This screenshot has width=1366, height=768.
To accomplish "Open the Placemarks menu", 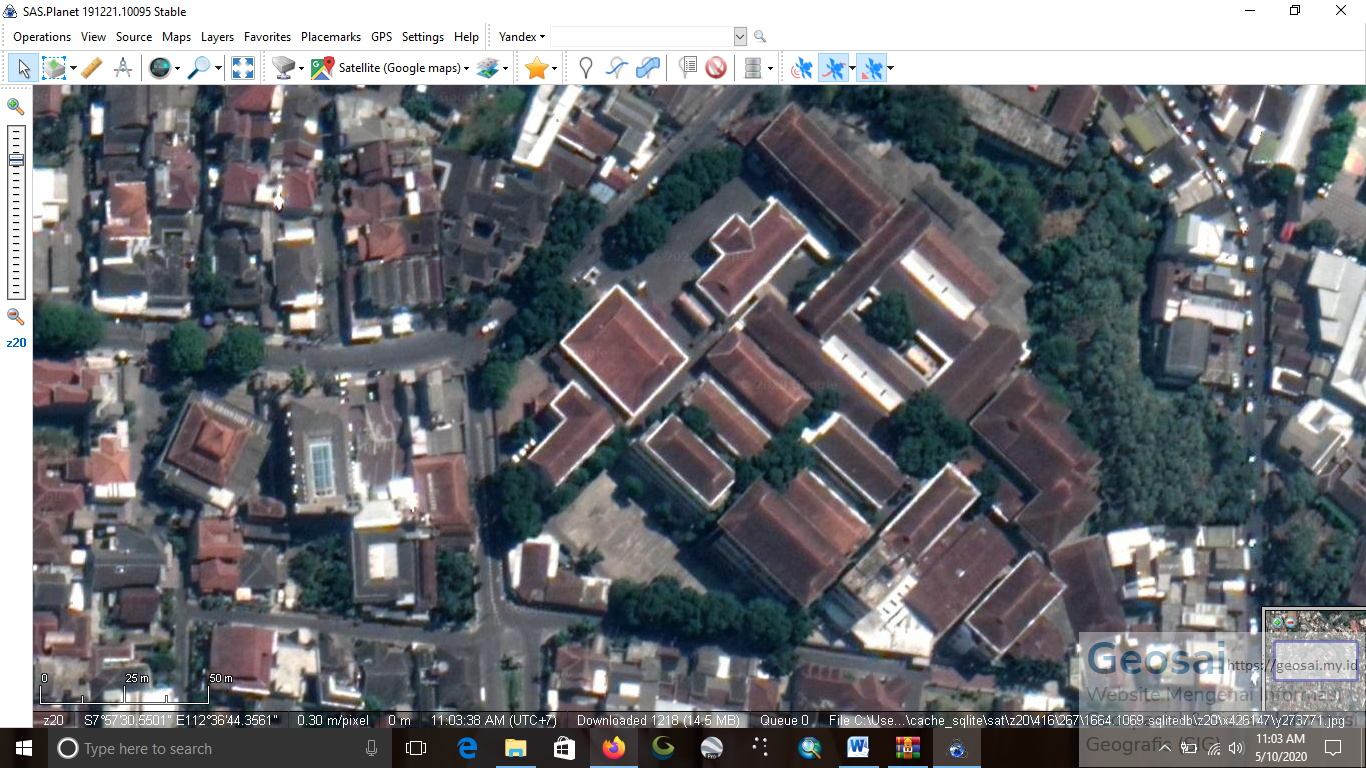I will coord(331,37).
